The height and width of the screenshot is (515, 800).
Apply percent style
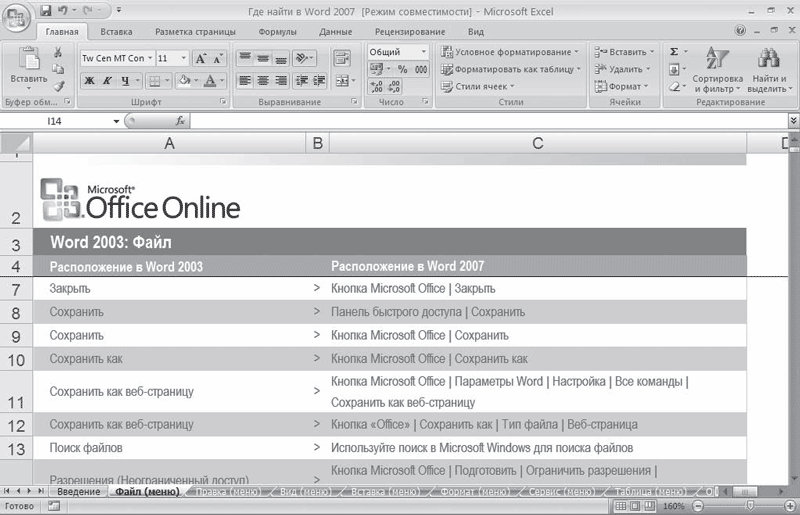(403, 69)
